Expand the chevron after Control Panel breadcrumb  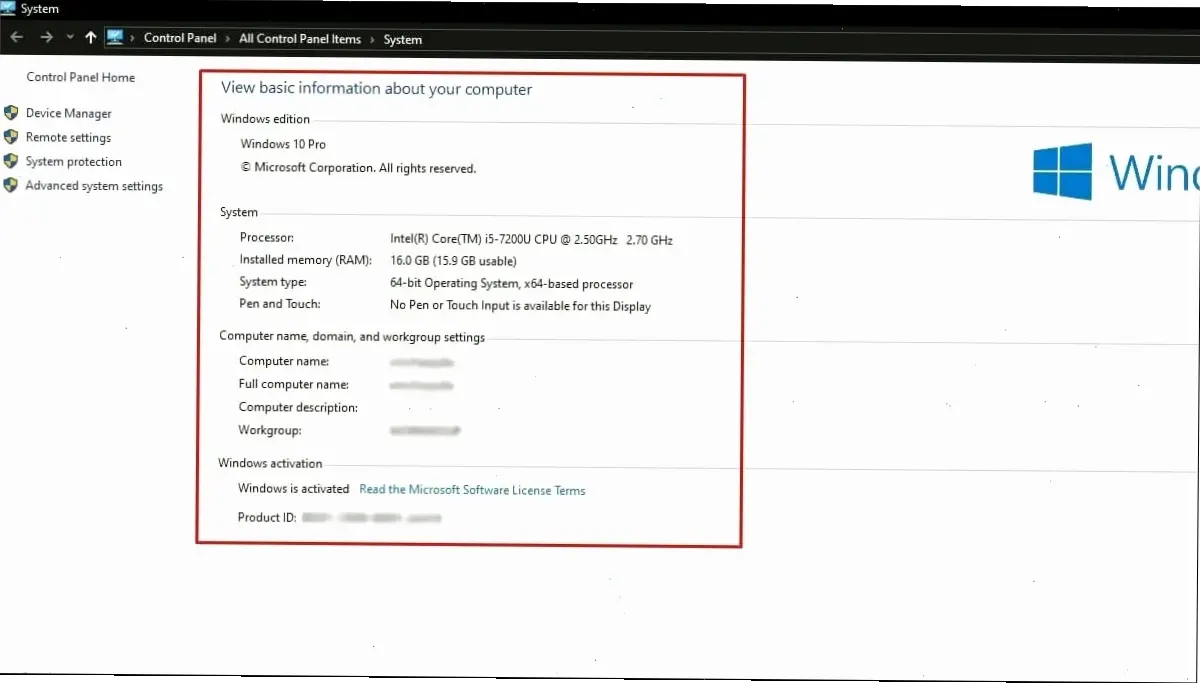pyautogui.click(x=227, y=39)
